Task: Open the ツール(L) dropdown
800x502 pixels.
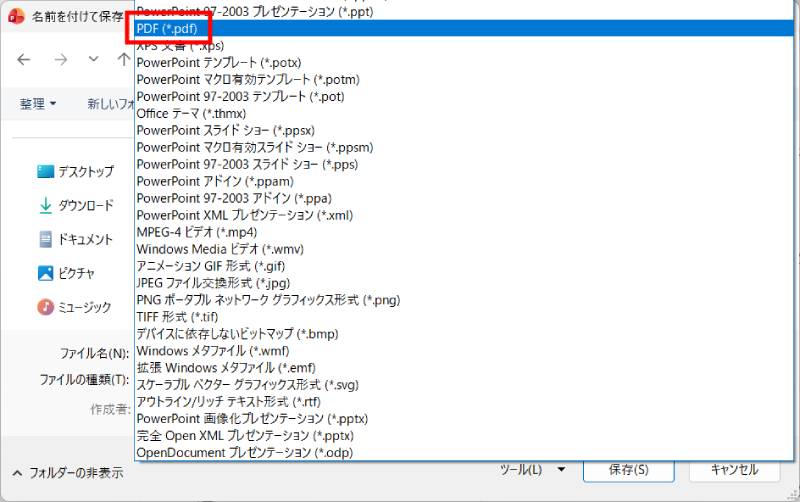Action: tap(532, 469)
